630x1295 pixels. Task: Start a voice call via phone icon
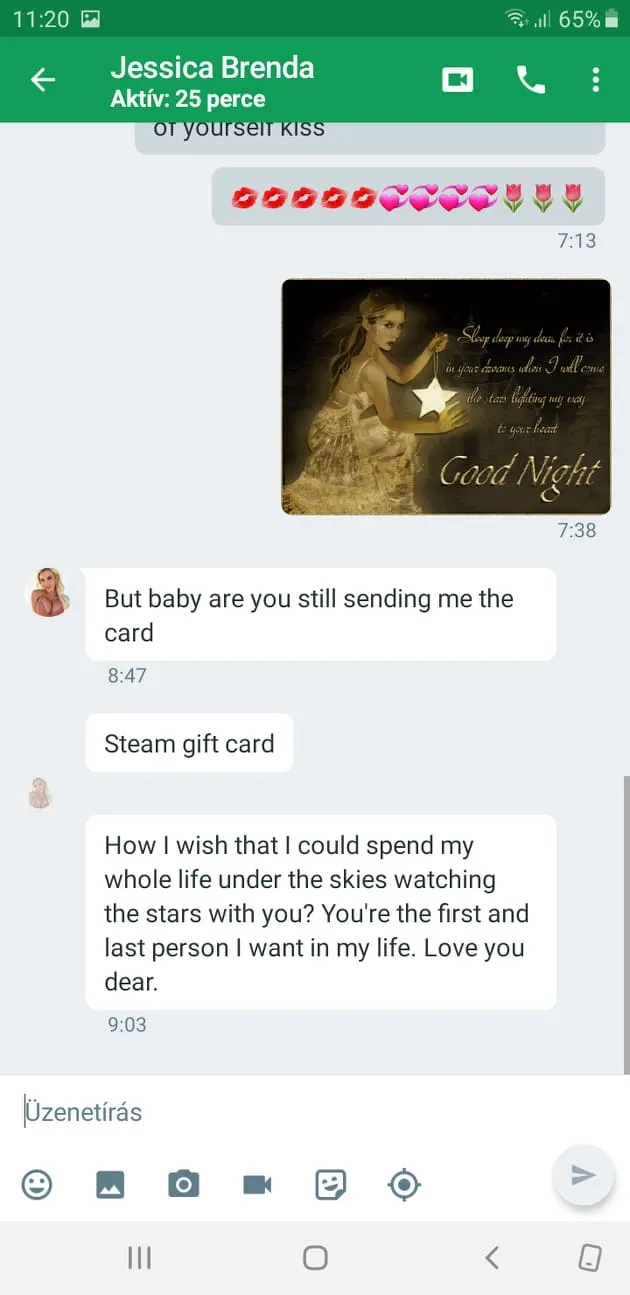(x=531, y=80)
